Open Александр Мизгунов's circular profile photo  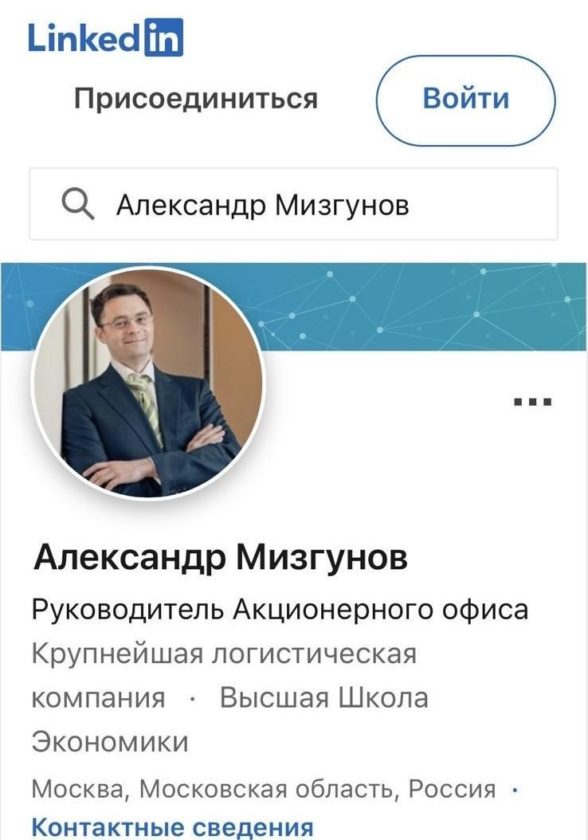(x=148, y=383)
